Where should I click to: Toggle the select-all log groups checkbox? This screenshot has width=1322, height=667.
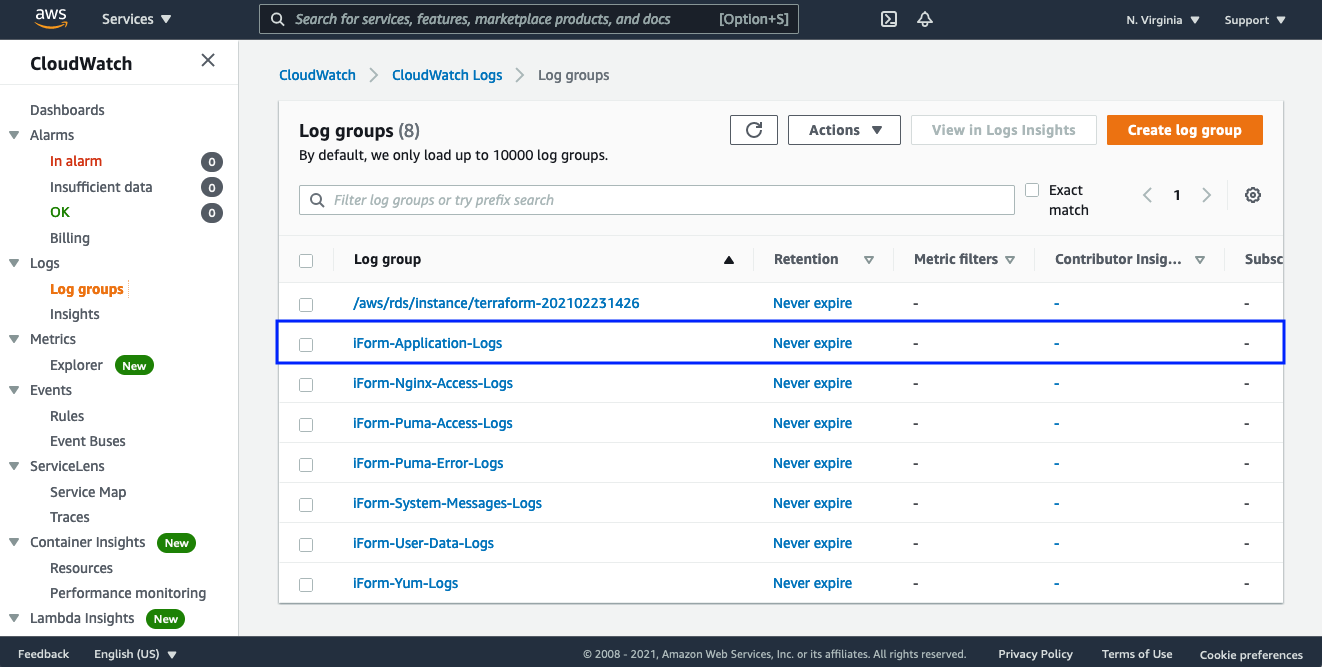(306, 261)
